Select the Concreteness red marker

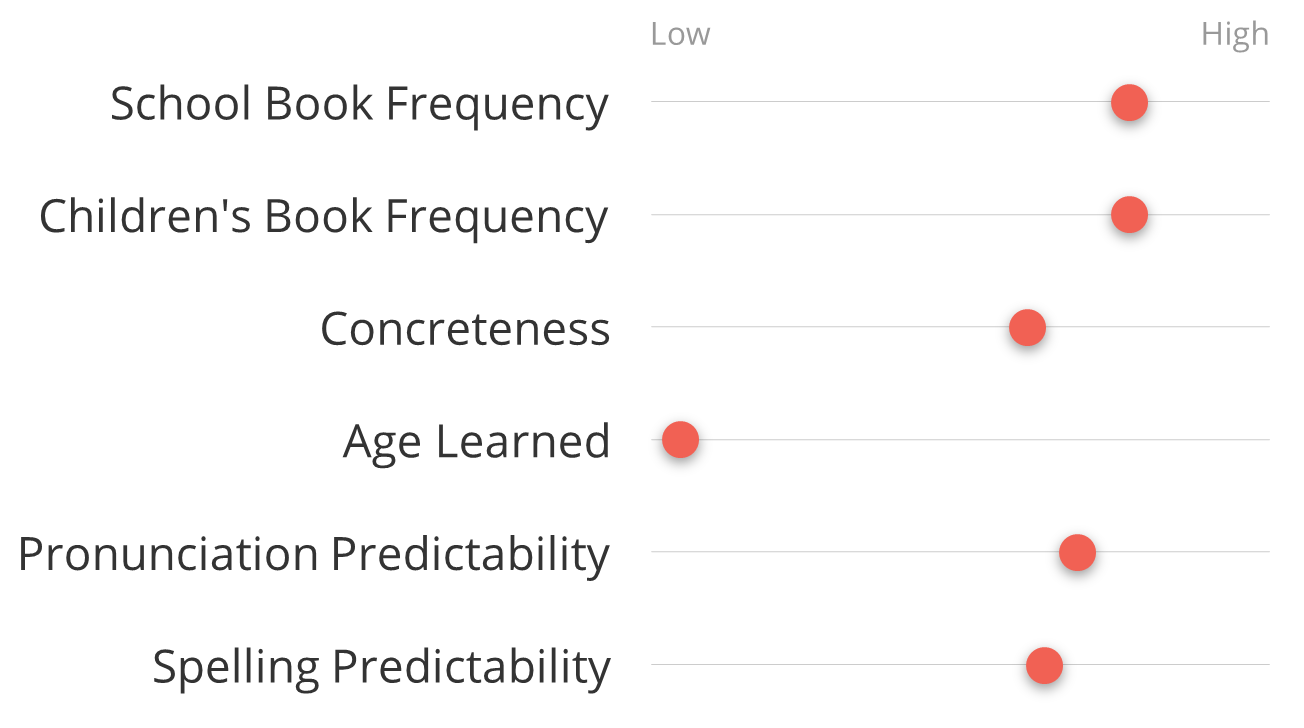(x=1027, y=327)
